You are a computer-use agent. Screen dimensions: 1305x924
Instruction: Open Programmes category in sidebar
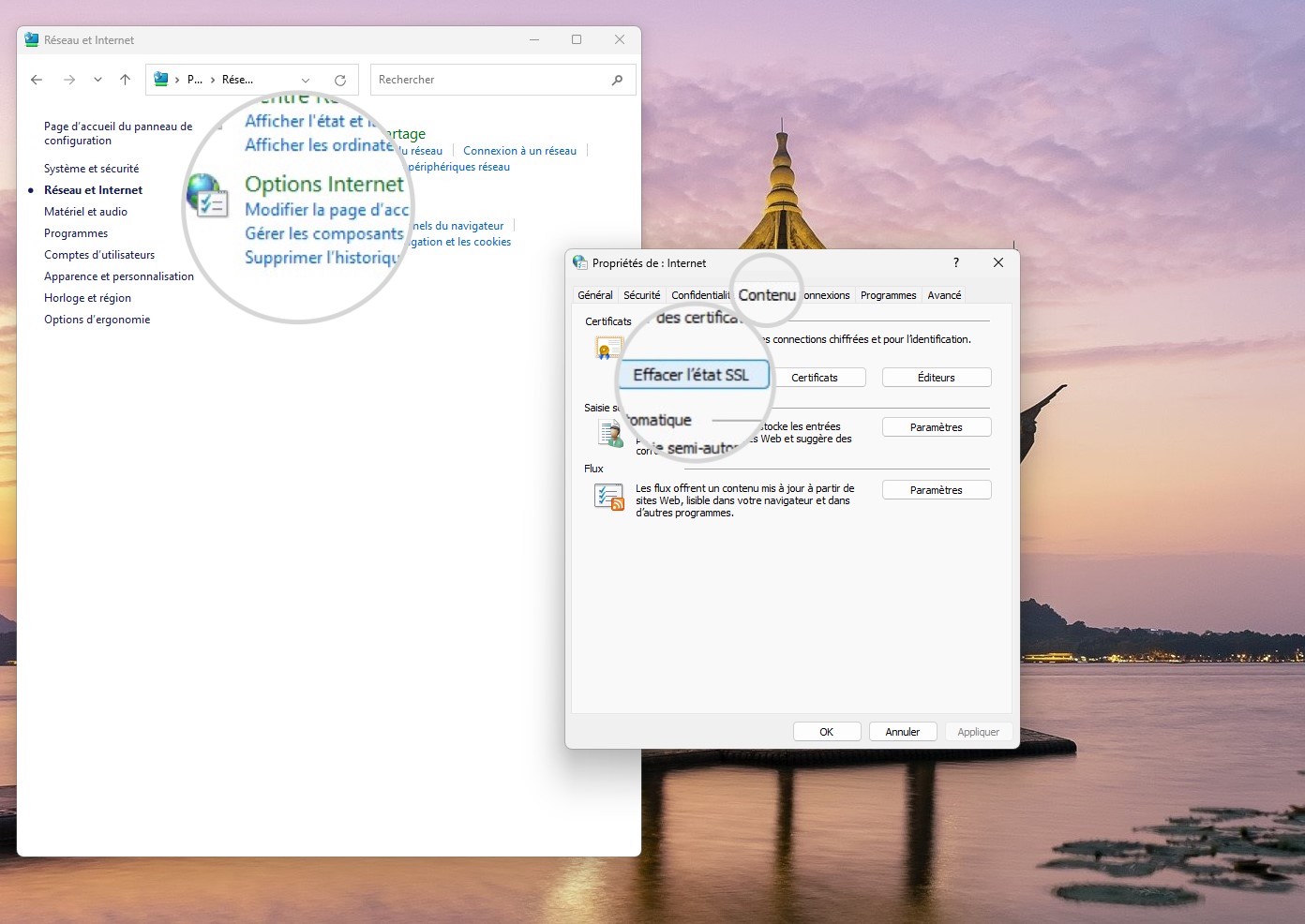[76, 233]
